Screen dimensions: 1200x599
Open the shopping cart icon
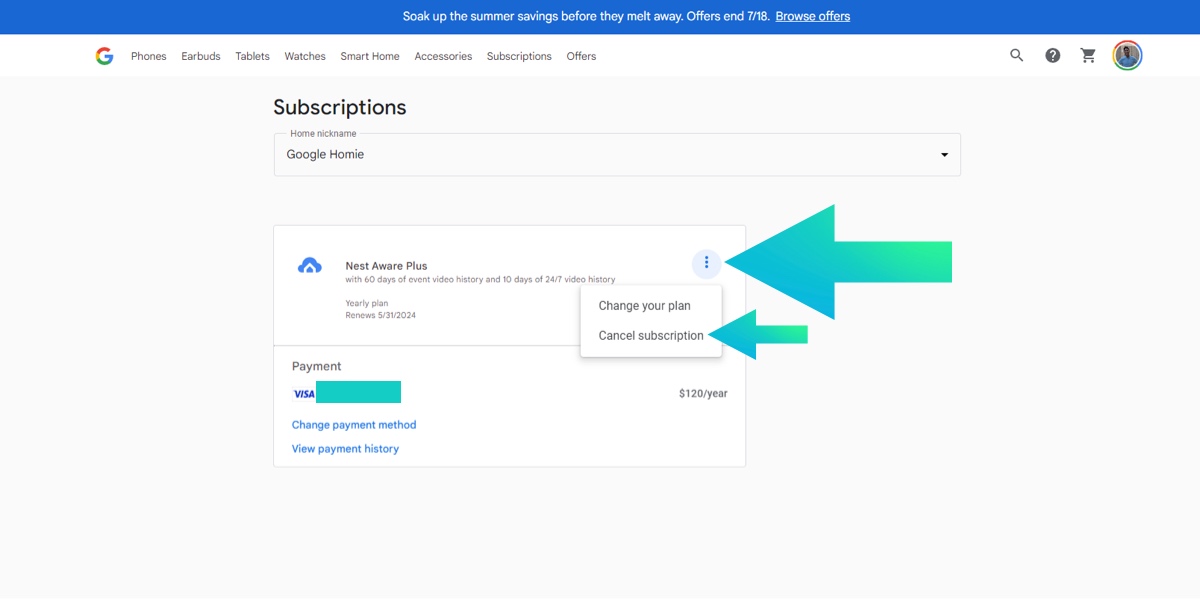[x=1089, y=56]
